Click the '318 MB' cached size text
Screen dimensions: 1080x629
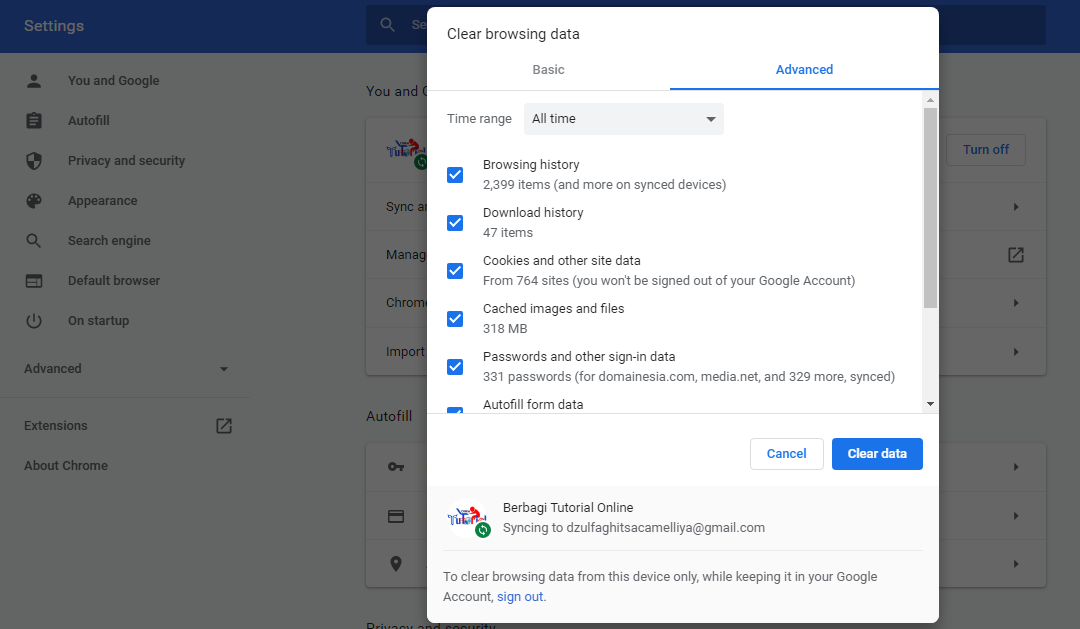coord(505,329)
